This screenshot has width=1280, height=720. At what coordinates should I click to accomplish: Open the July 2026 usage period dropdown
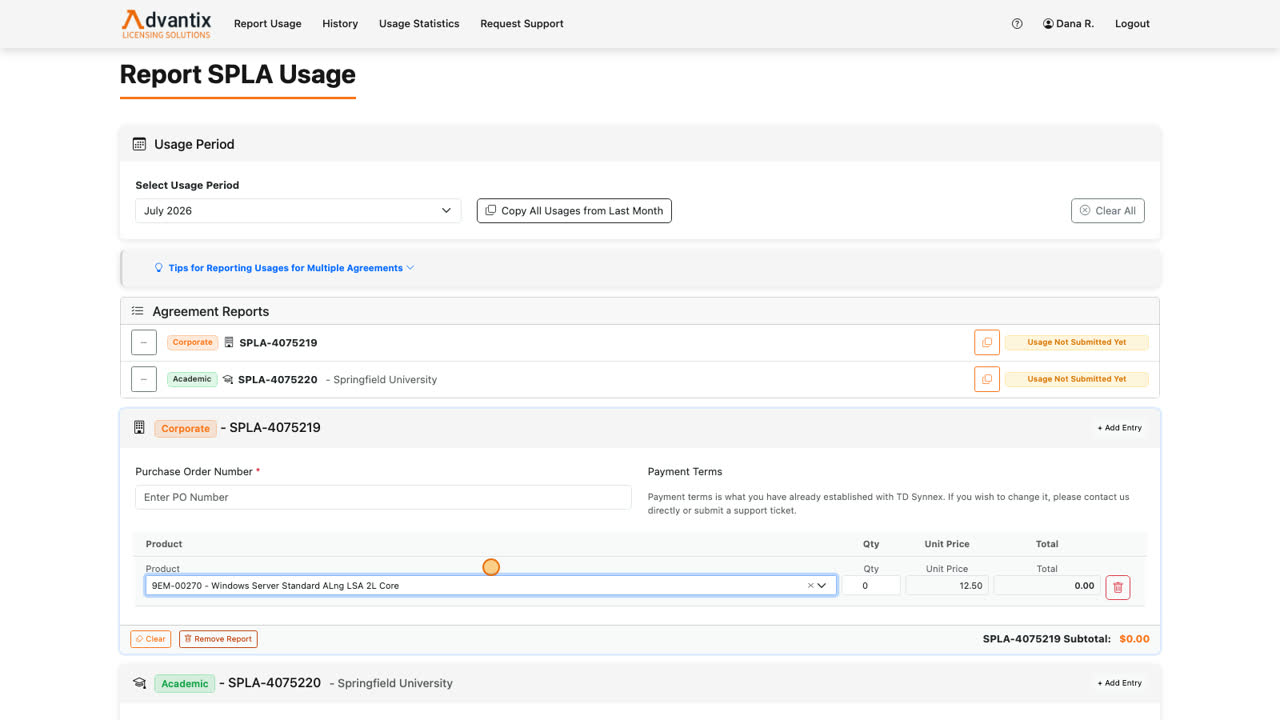click(x=298, y=211)
